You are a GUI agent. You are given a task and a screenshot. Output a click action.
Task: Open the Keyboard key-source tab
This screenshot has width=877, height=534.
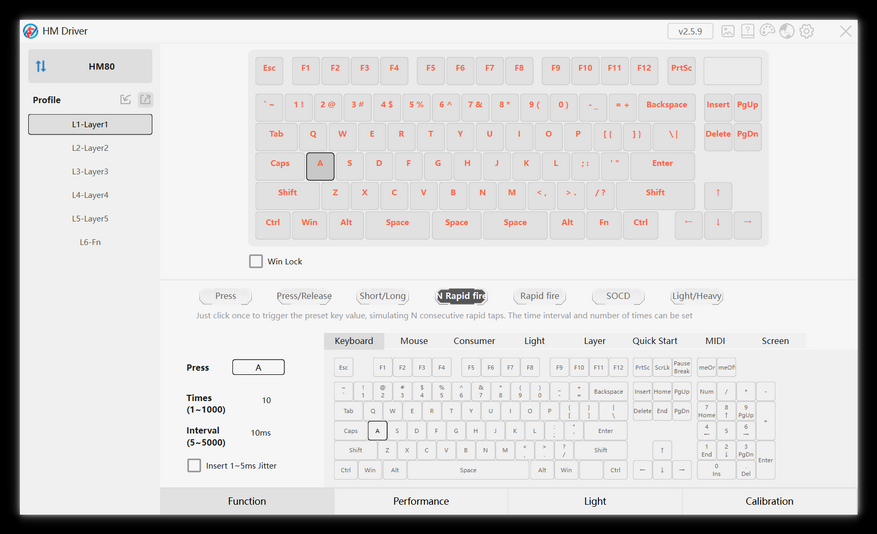(x=354, y=341)
